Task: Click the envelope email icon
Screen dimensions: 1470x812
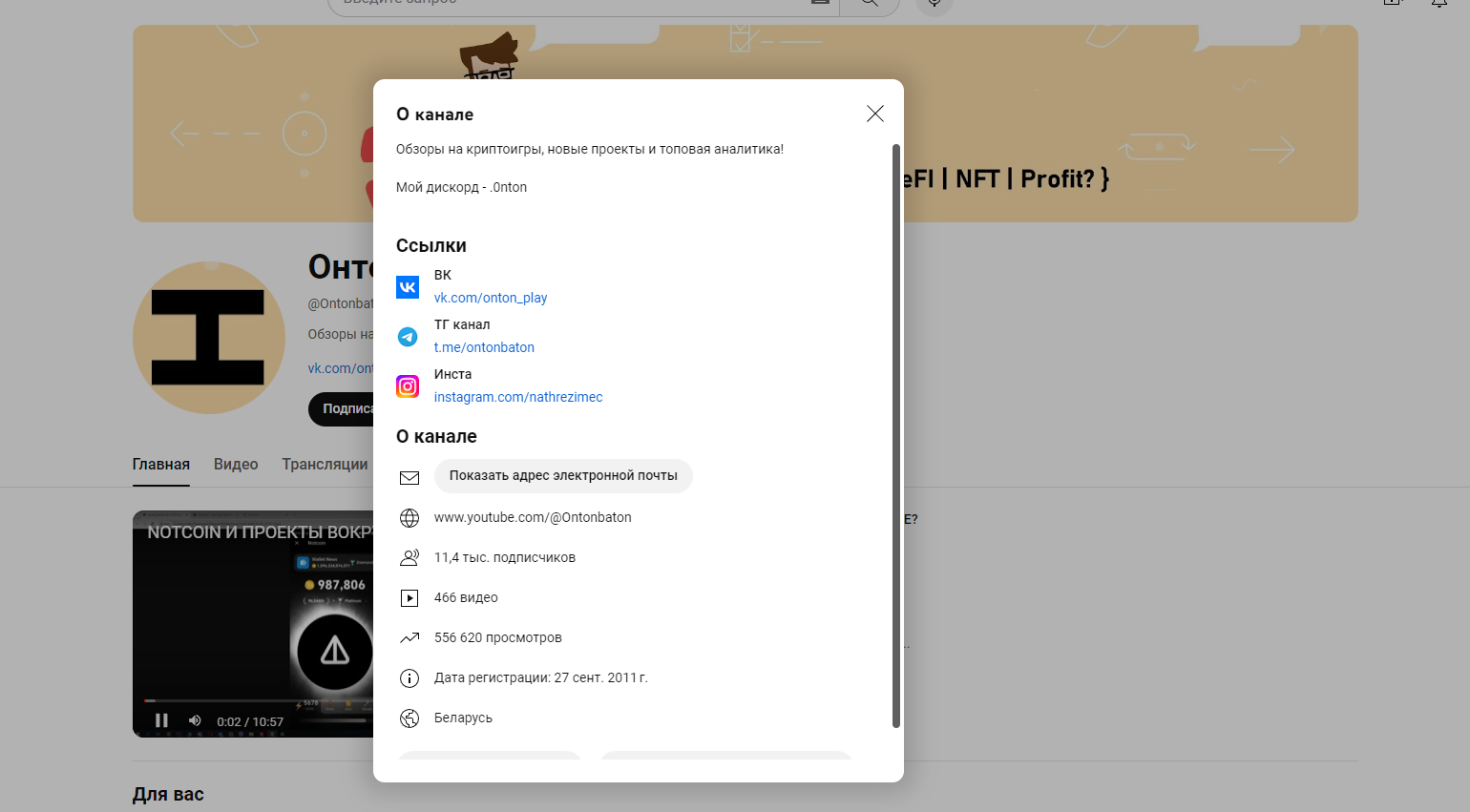Action: tap(409, 477)
